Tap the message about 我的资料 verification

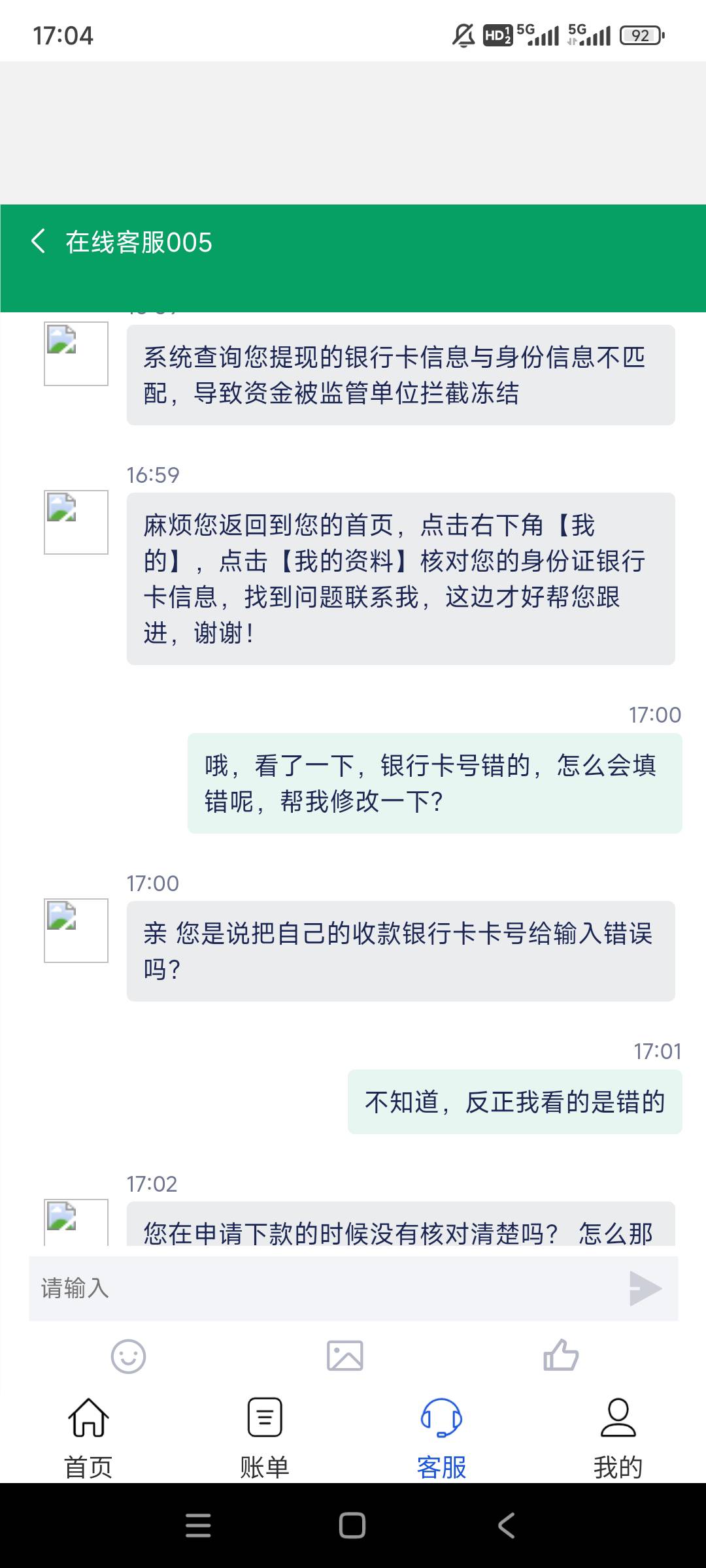coord(401,579)
